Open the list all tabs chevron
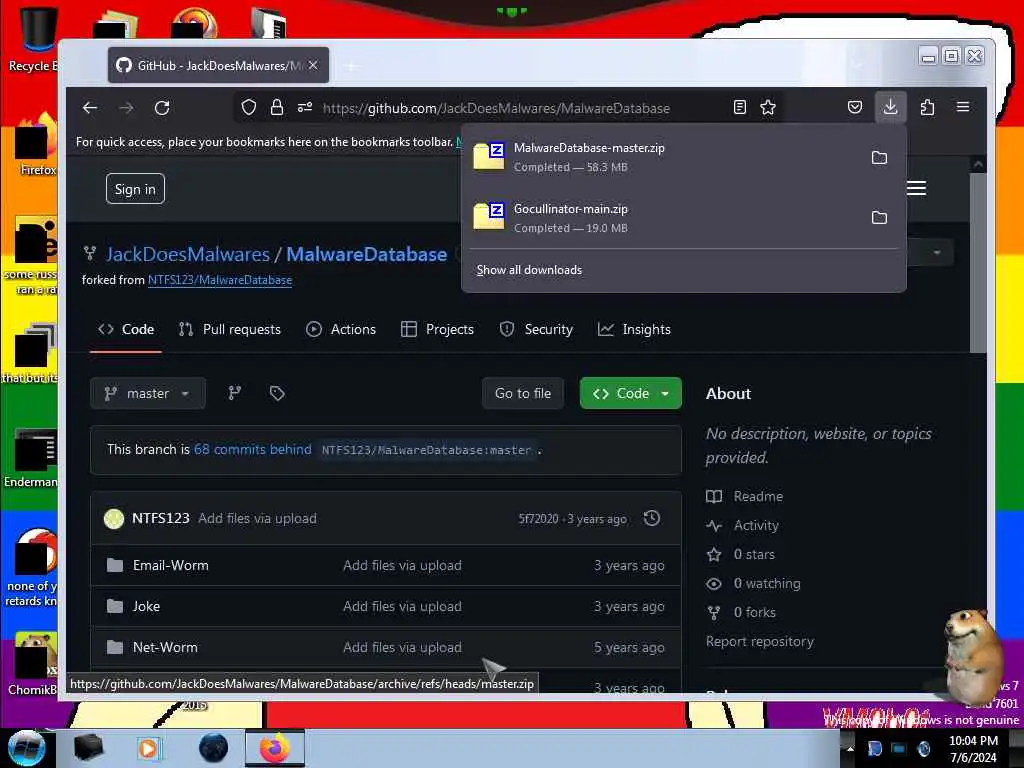Image resolution: width=1024 pixels, height=768 pixels. click(857, 65)
